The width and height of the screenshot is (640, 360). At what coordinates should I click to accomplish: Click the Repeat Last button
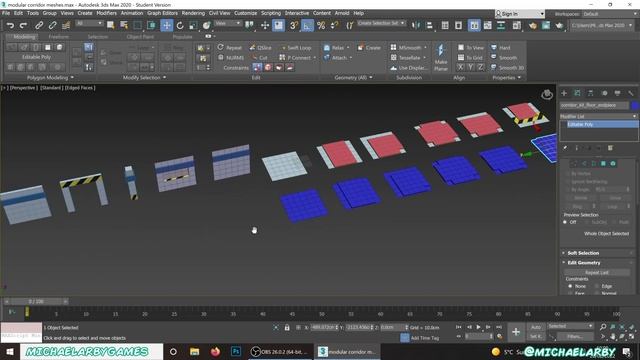click(x=596, y=272)
